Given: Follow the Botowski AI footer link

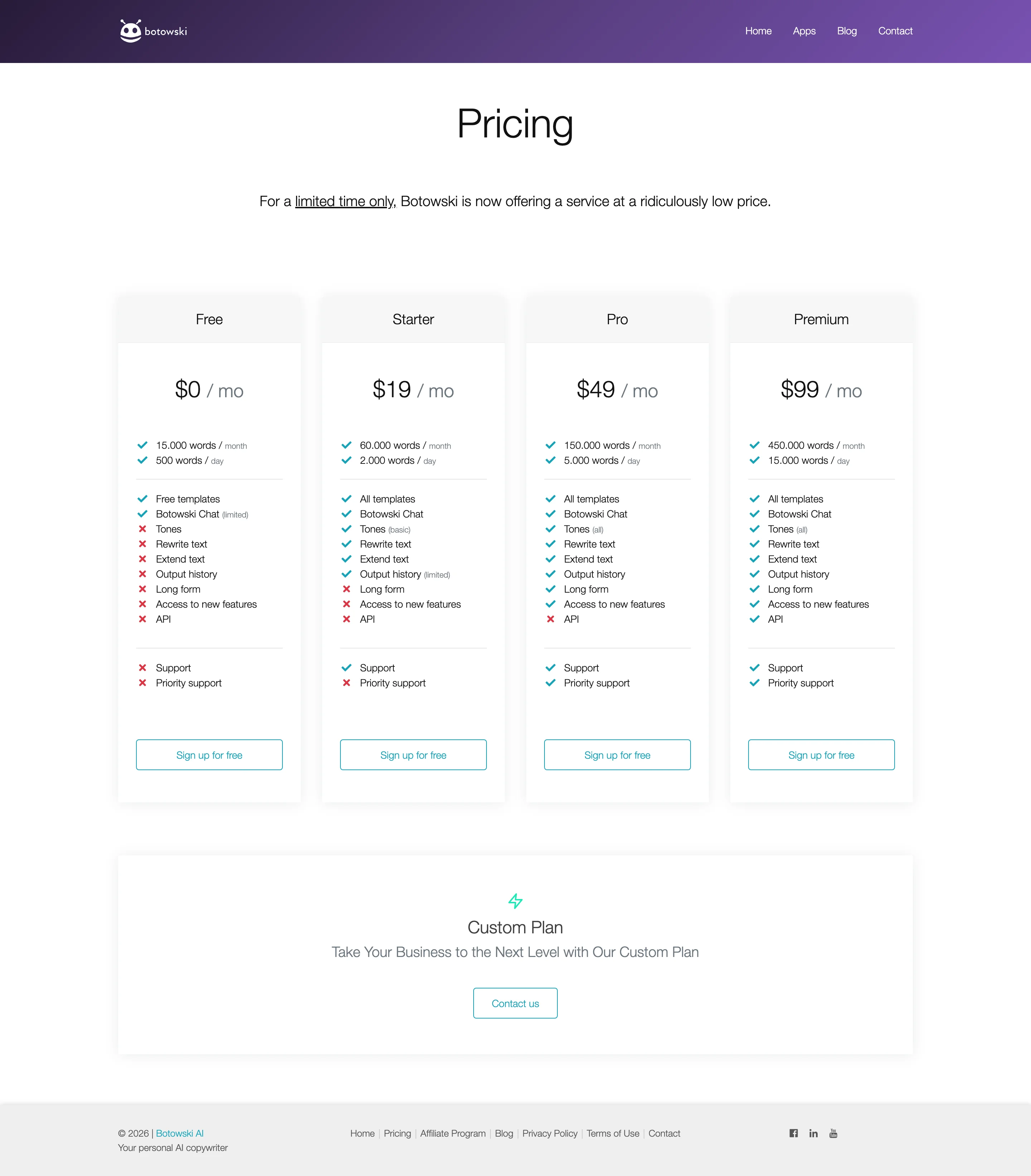Looking at the screenshot, I should (x=179, y=1133).
